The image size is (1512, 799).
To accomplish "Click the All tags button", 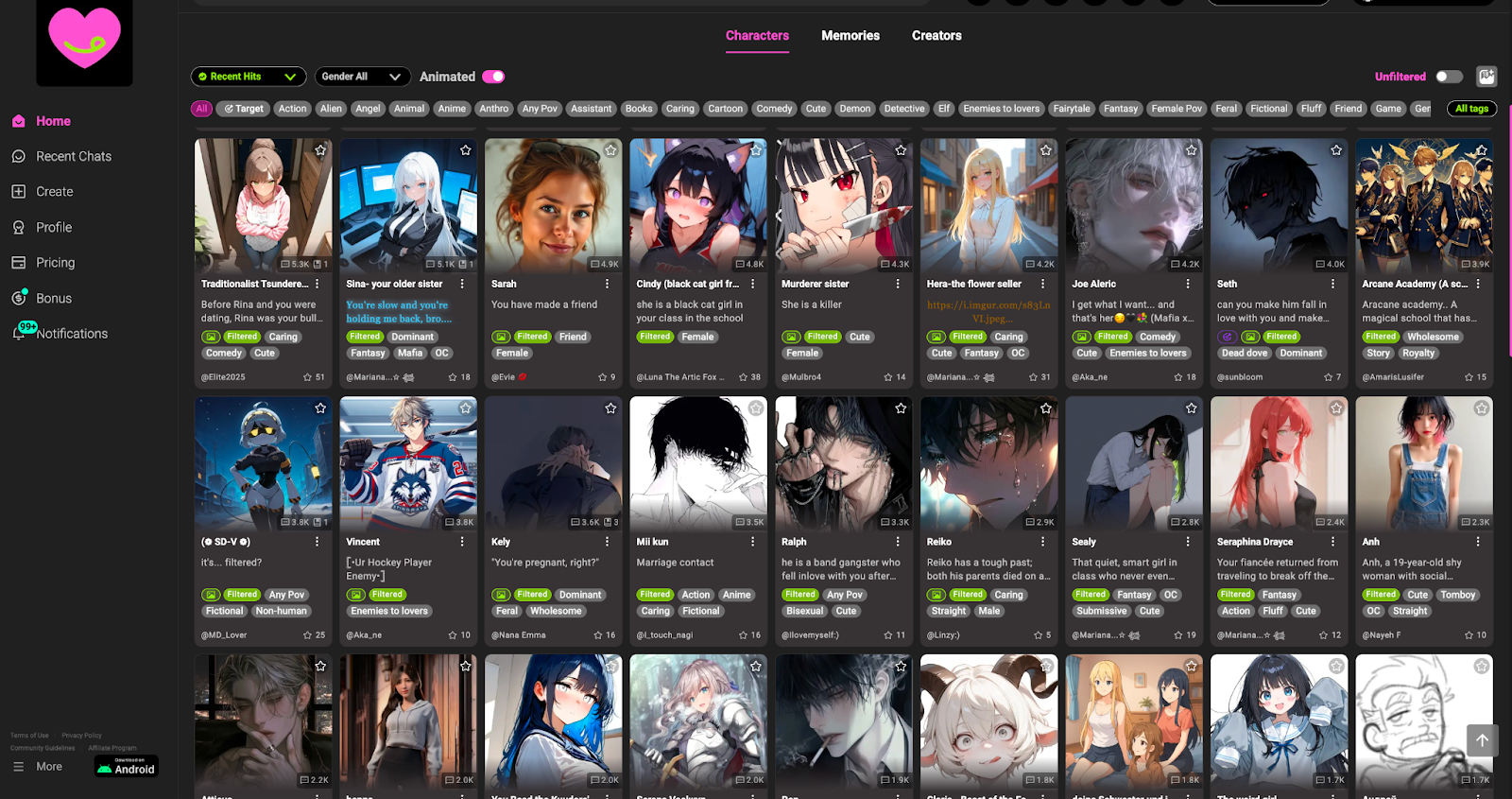I will 1471,109.
